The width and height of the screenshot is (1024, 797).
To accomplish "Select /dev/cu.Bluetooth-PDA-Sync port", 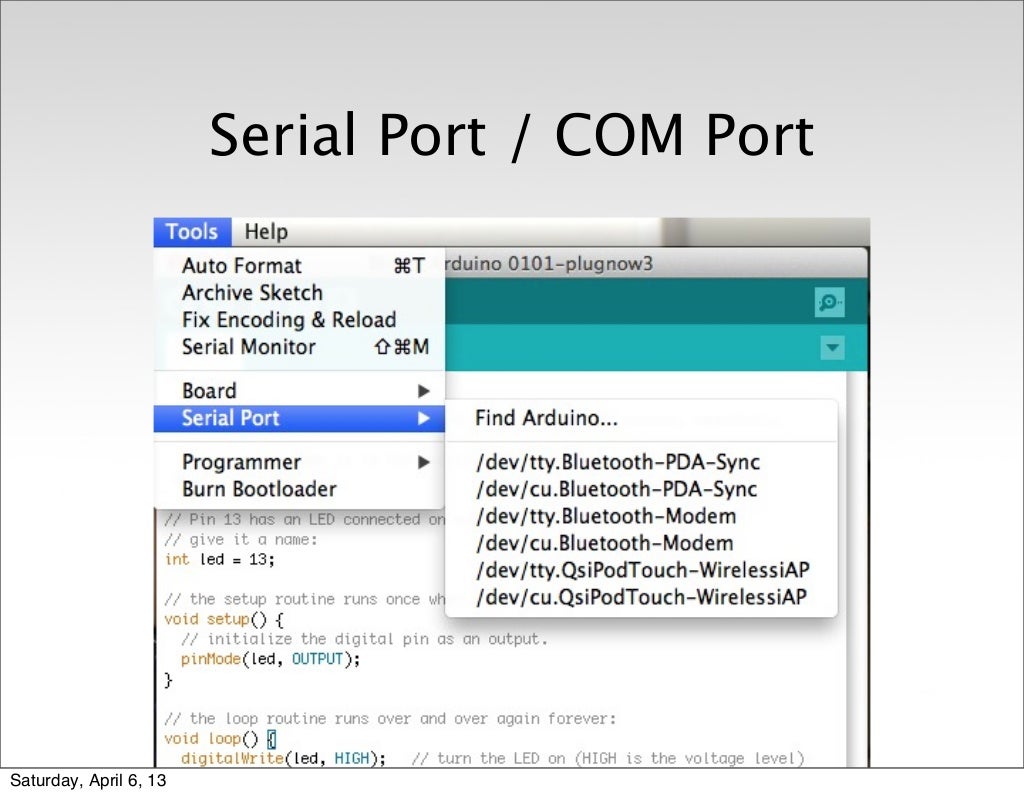I will (641, 489).
